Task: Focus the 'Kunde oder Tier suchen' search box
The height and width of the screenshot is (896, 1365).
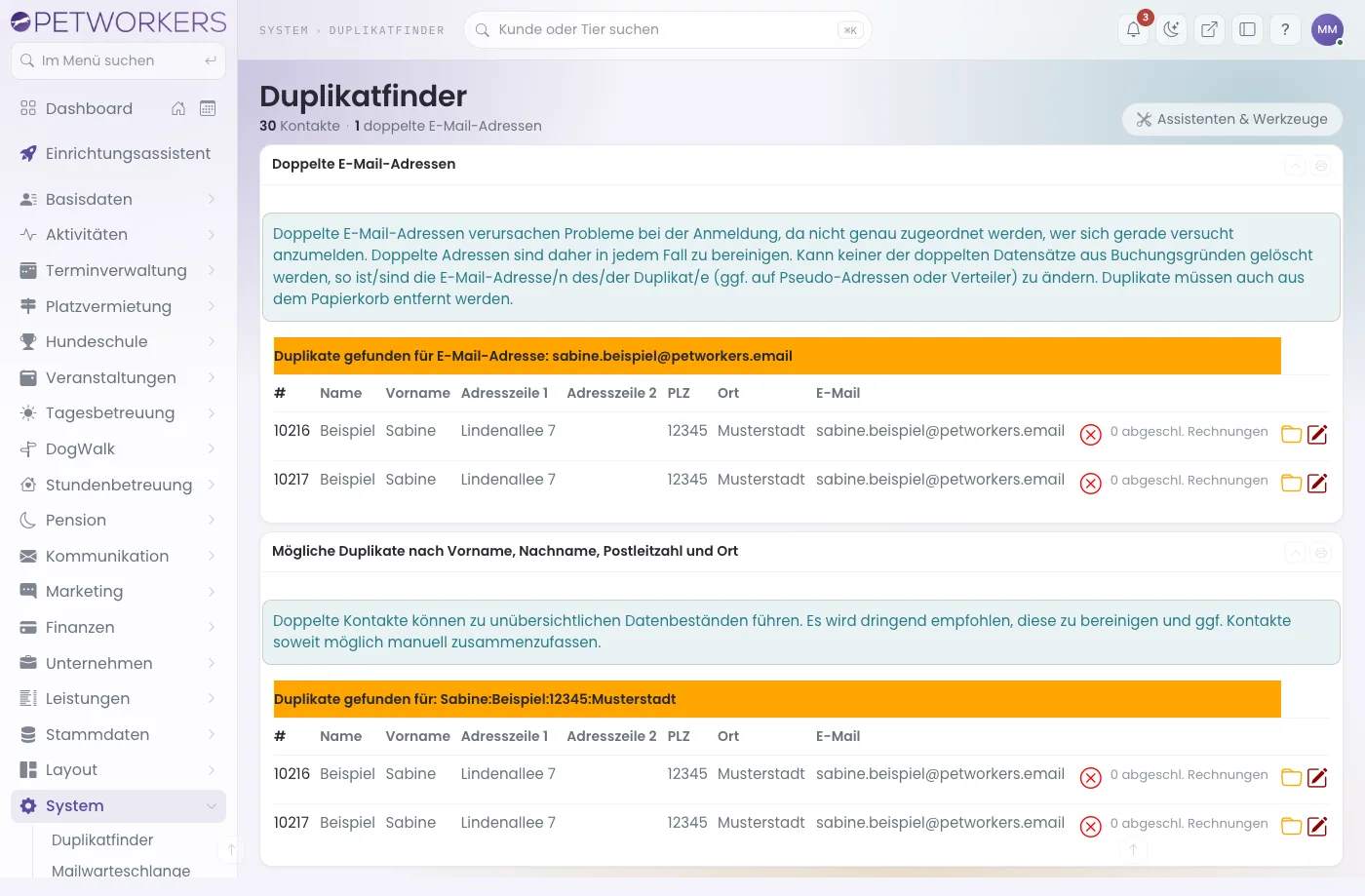Action: (668, 29)
